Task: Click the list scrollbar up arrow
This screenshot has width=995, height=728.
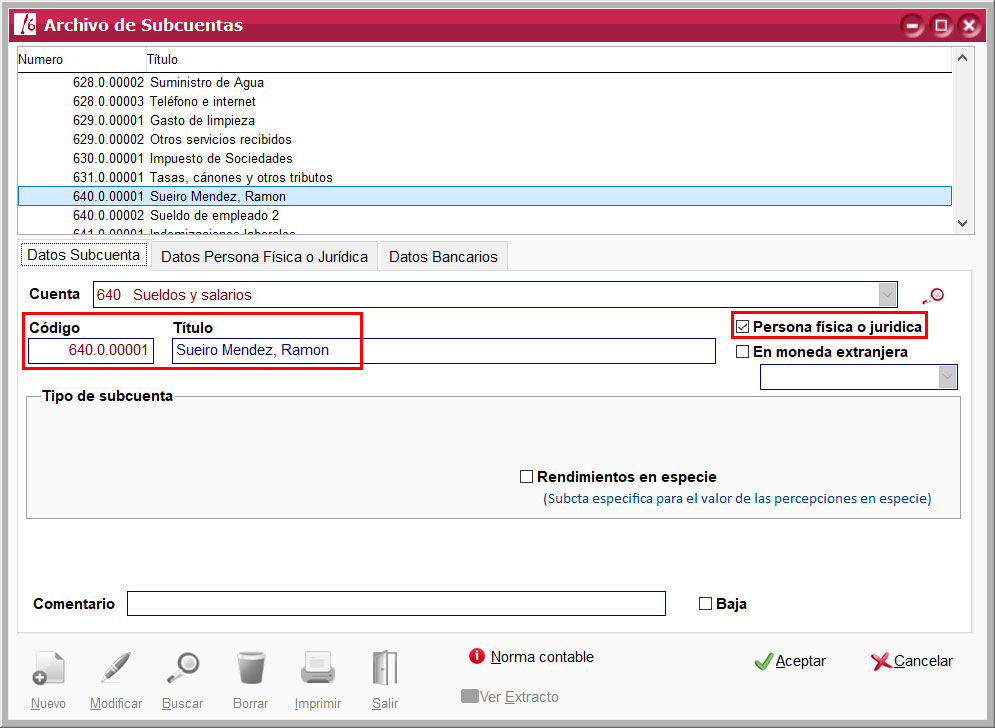Action: coord(962,58)
